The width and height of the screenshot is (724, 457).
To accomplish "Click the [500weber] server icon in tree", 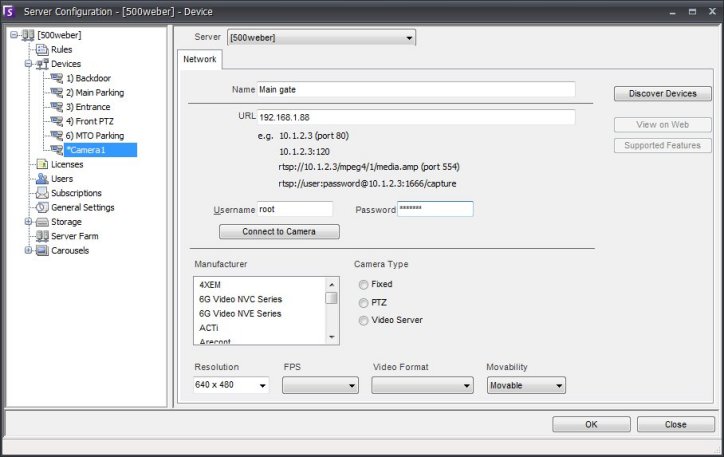I will [28, 35].
